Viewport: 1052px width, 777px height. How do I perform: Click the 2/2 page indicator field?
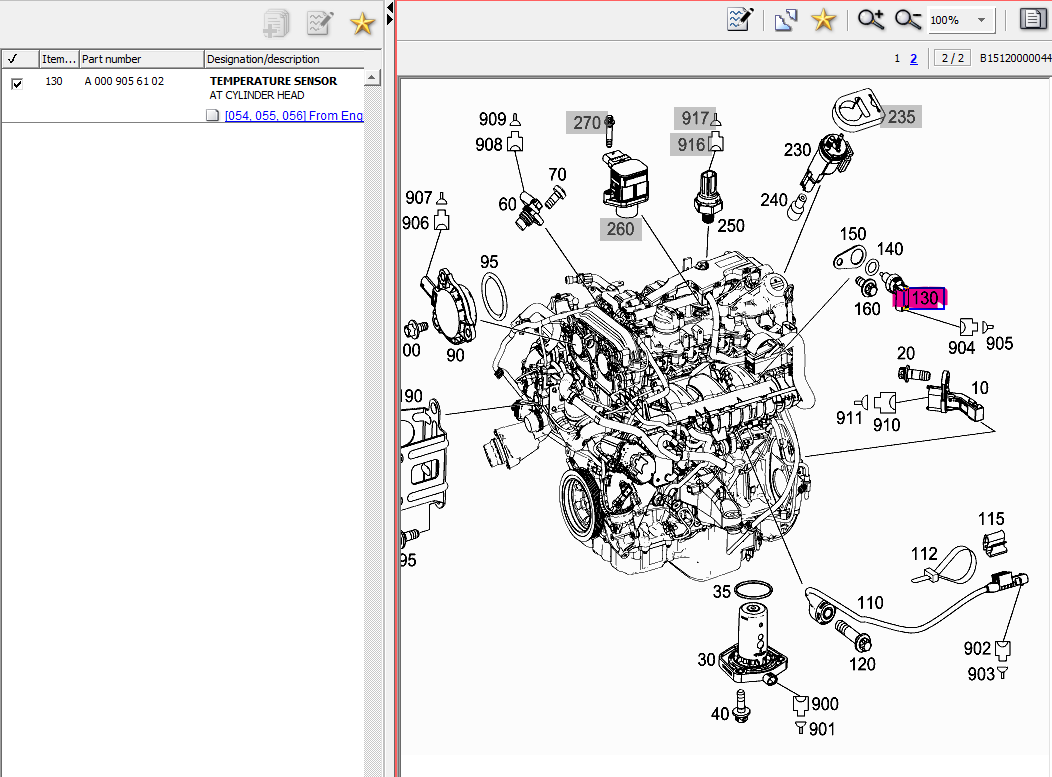[951, 58]
